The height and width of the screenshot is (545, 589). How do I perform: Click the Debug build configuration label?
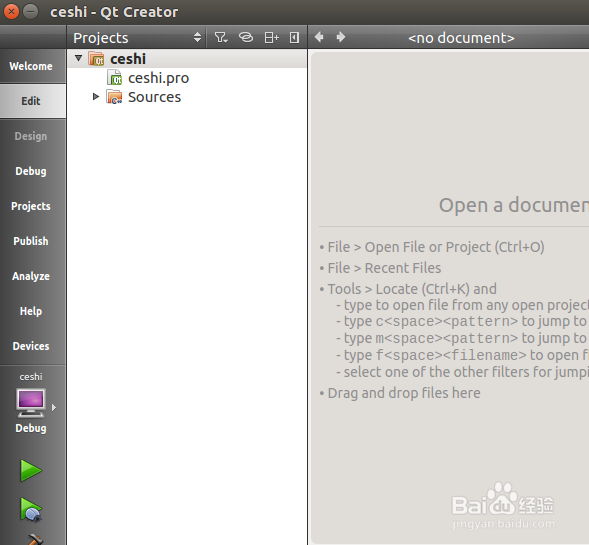coord(31,428)
